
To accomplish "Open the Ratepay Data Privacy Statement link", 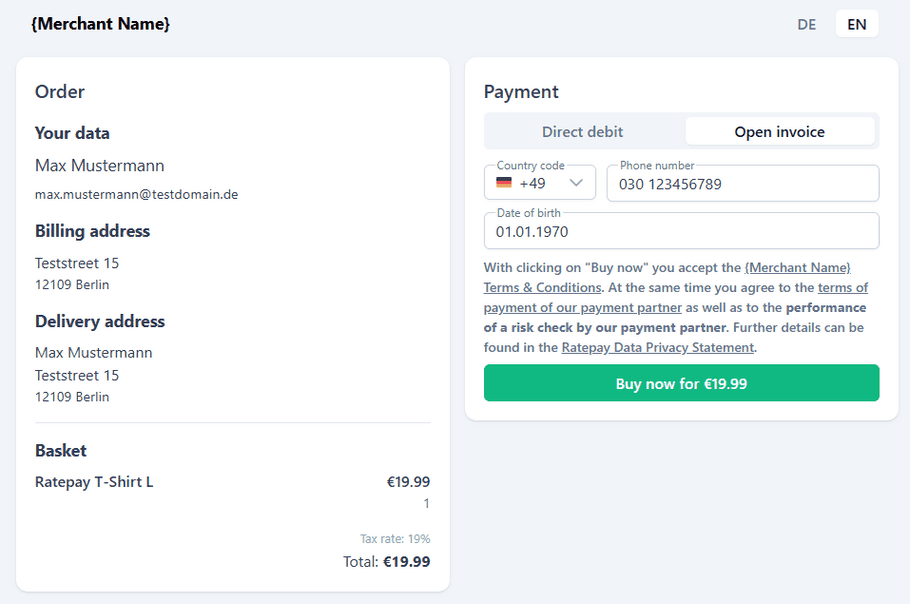I will point(658,348).
